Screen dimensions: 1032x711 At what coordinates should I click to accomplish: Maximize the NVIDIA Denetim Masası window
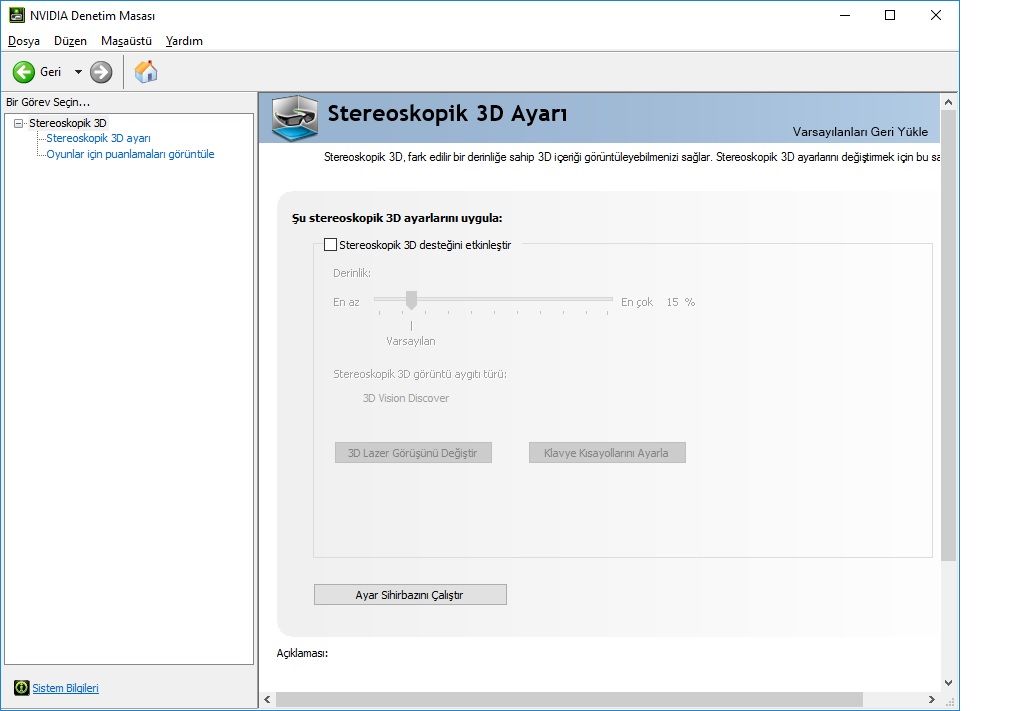(x=890, y=15)
